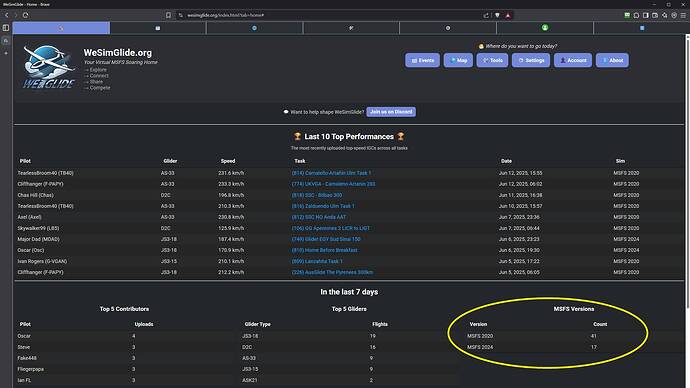Open the Brave Rewards triangle icon
Image resolution: width=690 pixels, height=388 pixels.
[x=508, y=15]
